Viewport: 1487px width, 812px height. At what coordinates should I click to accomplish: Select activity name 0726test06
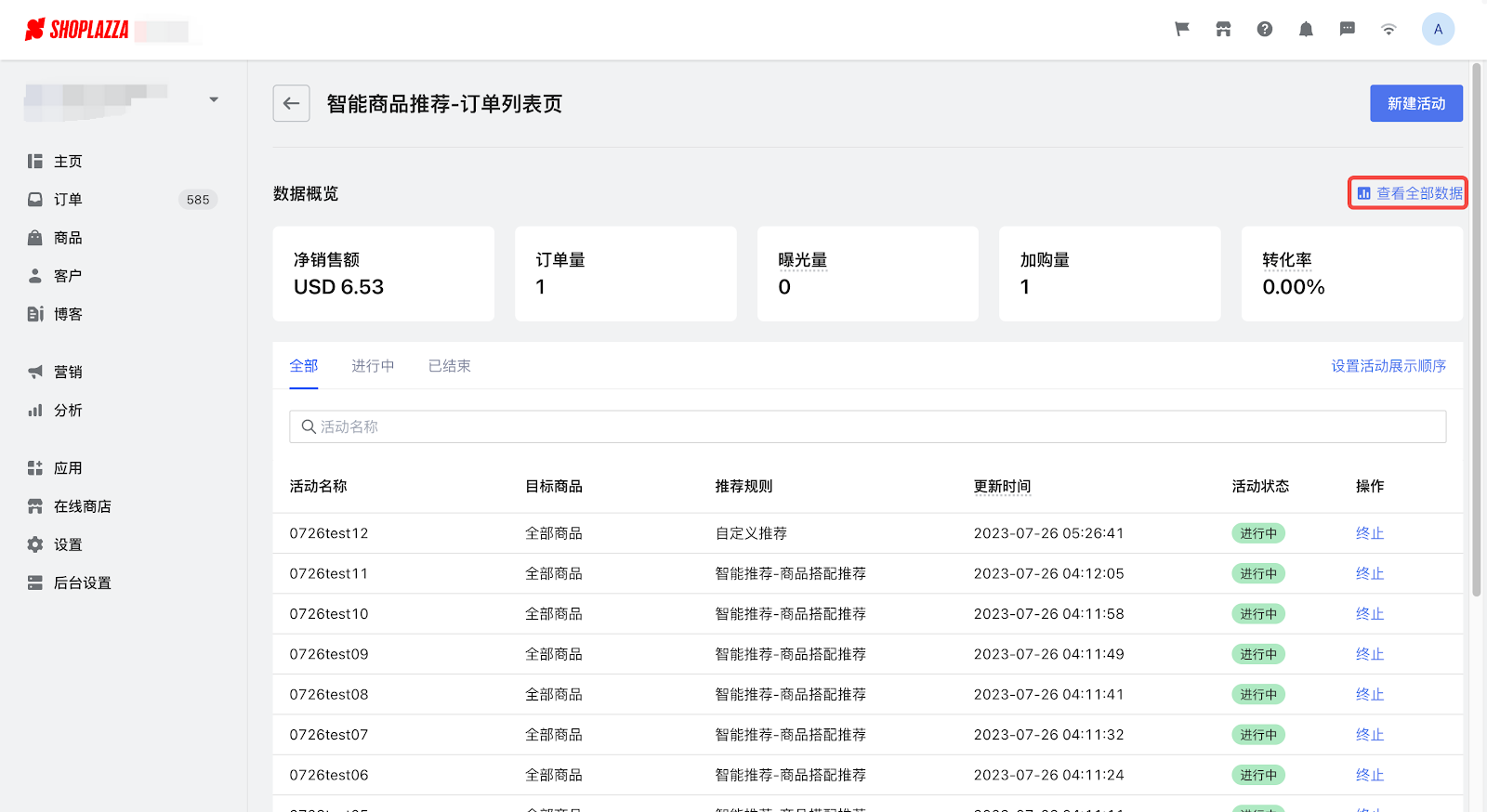[x=329, y=775]
